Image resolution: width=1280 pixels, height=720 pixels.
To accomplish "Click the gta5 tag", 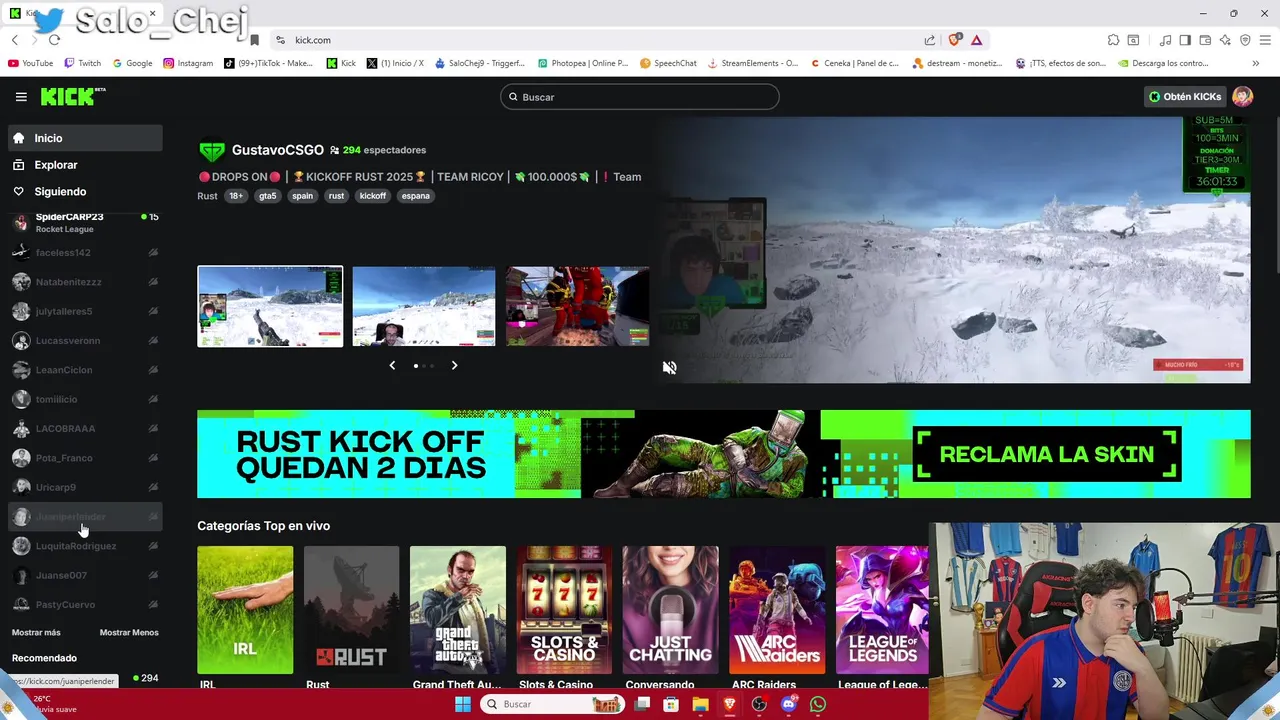I will 267,196.
